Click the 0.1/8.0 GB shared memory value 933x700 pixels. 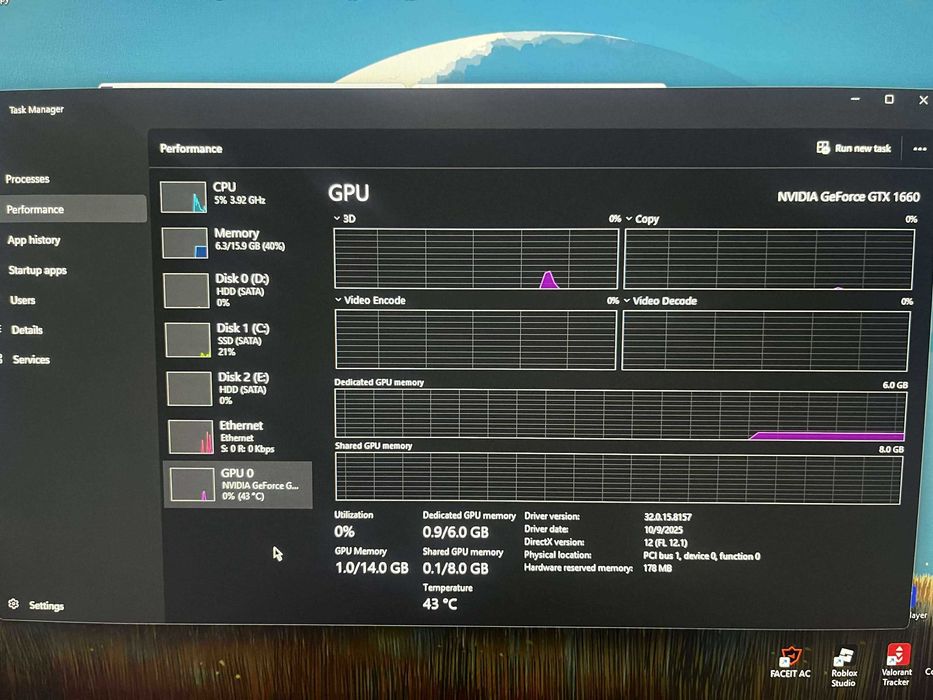(455, 568)
